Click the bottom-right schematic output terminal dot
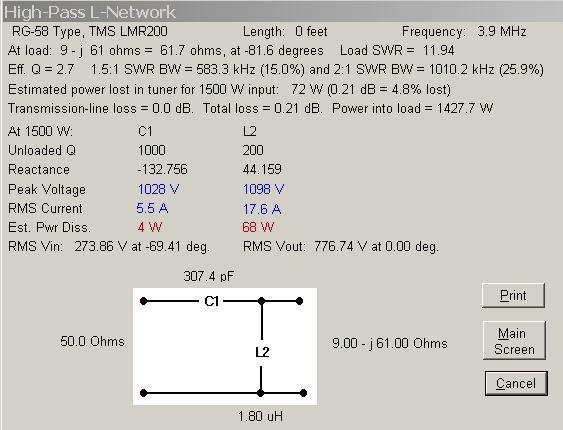 (x=303, y=393)
